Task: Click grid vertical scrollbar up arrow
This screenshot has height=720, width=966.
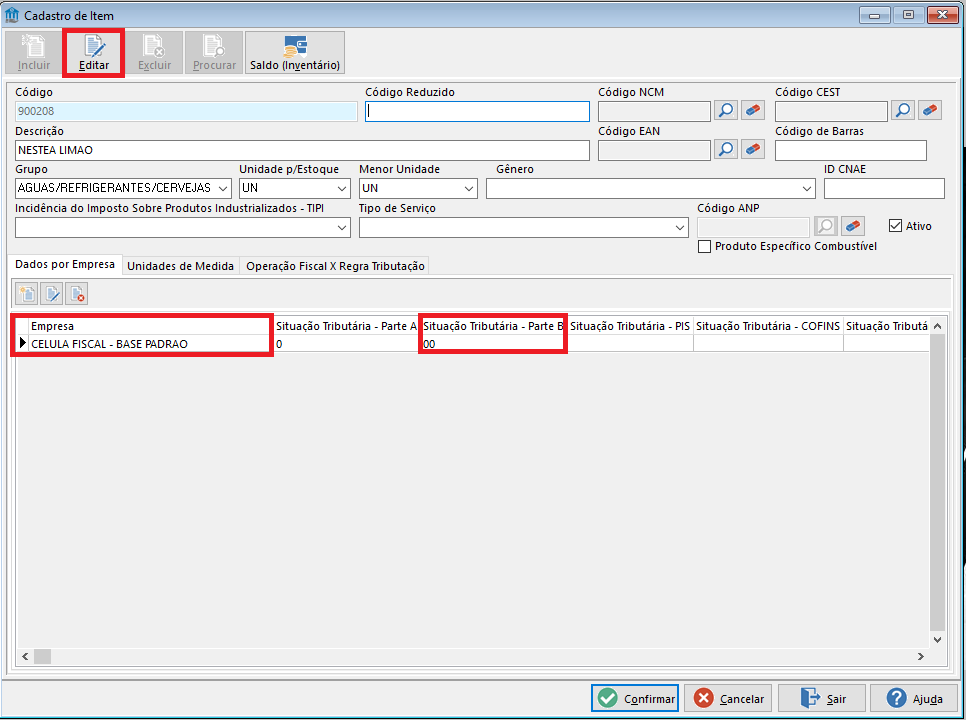Action: (x=938, y=326)
